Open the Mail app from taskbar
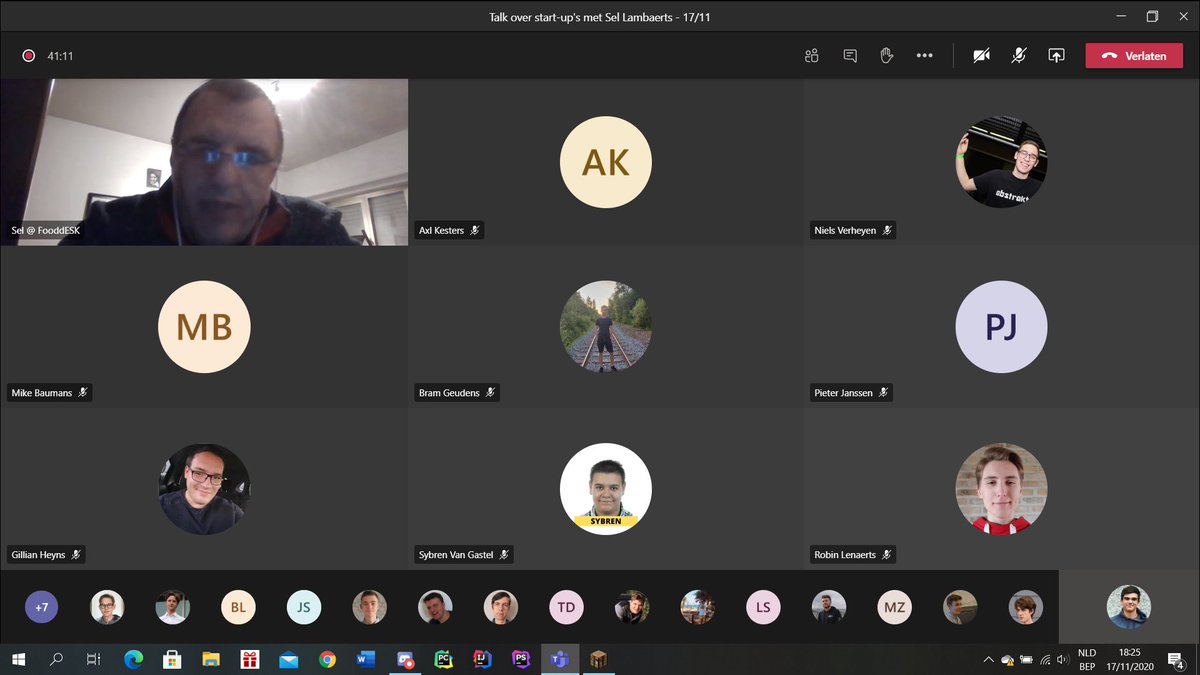Image resolution: width=1200 pixels, height=675 pixels. (289, 659)
